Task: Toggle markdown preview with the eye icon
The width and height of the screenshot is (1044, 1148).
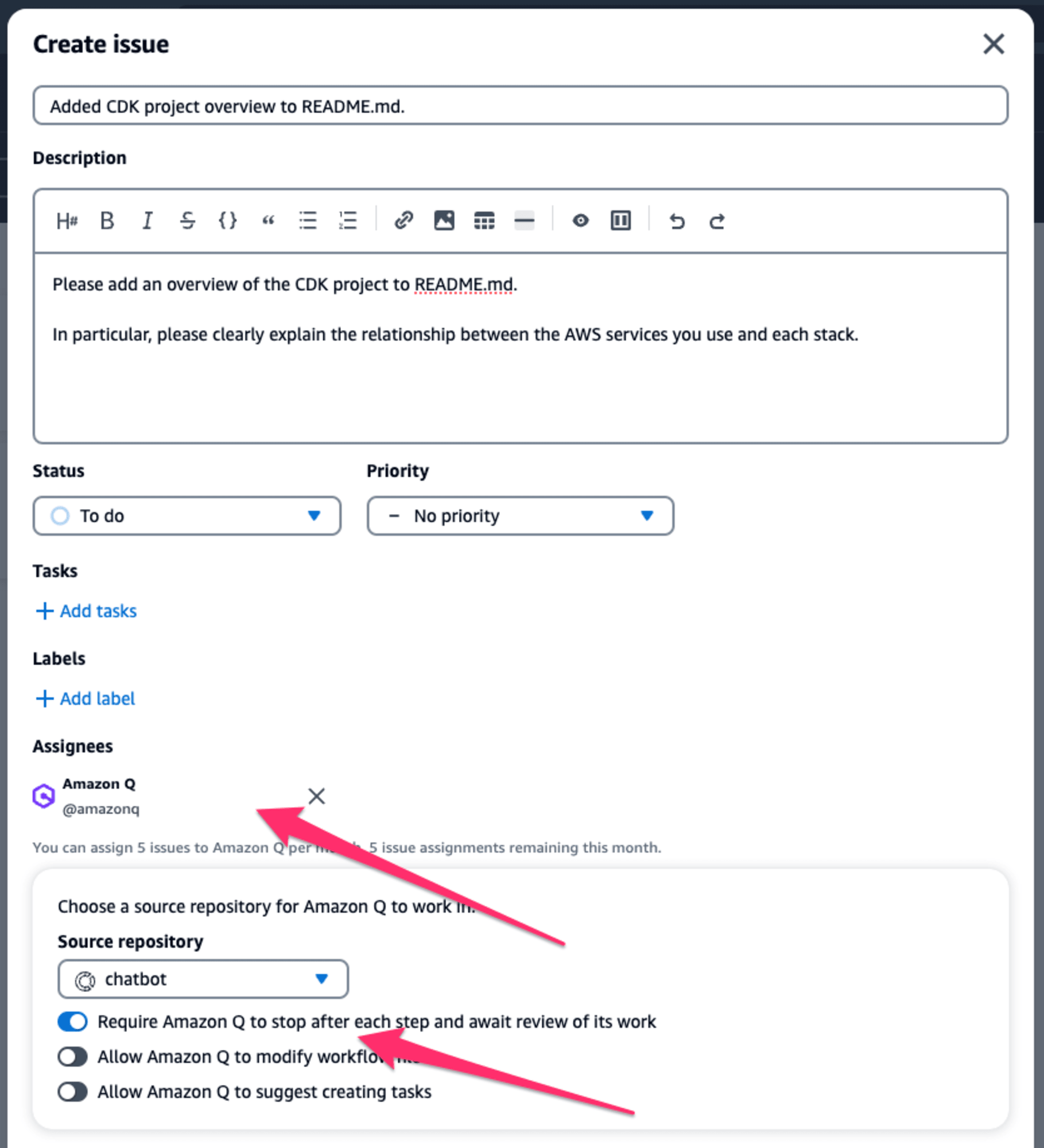Action: 580,220
